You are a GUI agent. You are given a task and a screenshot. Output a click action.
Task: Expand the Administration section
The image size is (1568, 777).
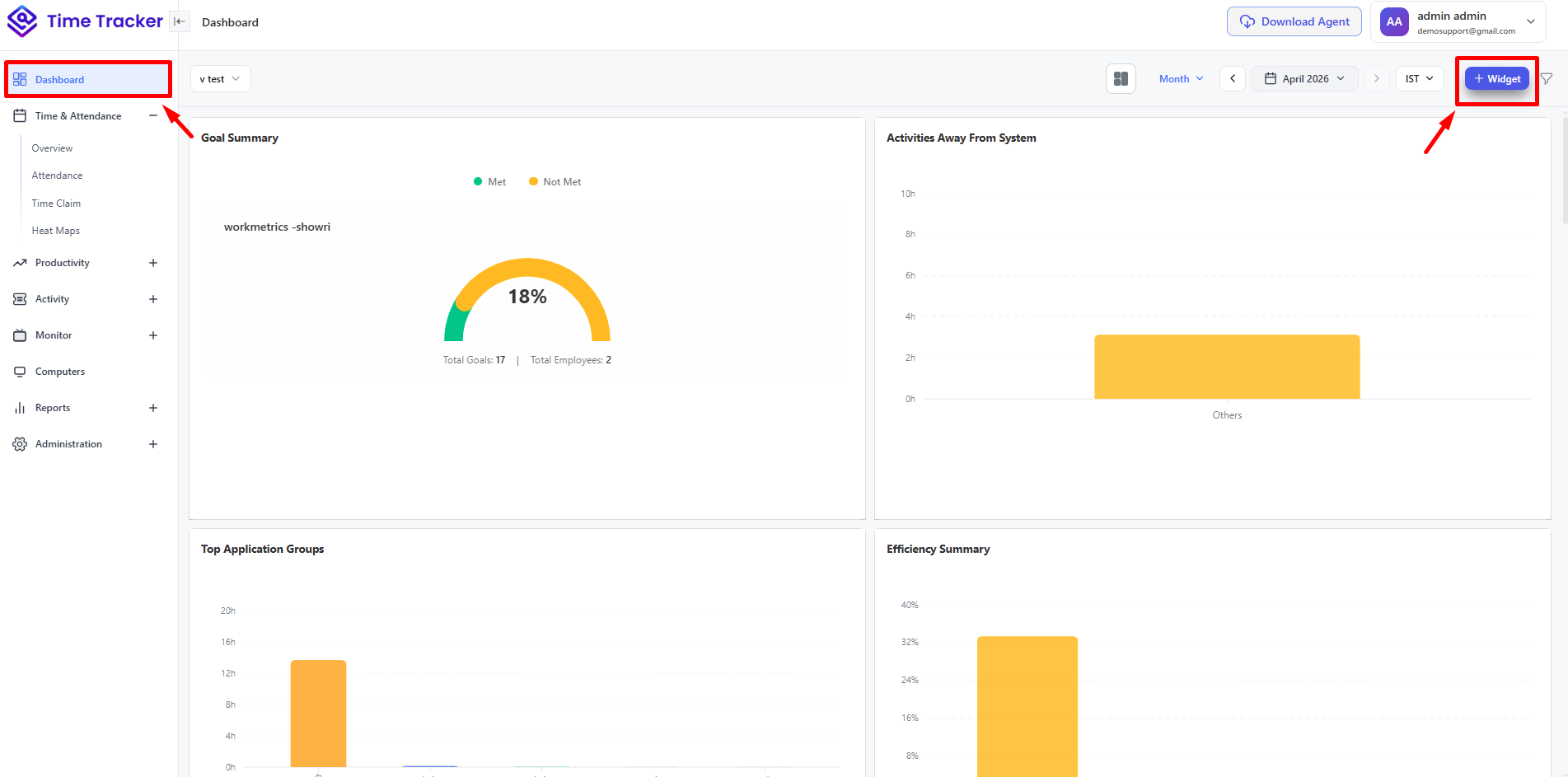[153, 444]
